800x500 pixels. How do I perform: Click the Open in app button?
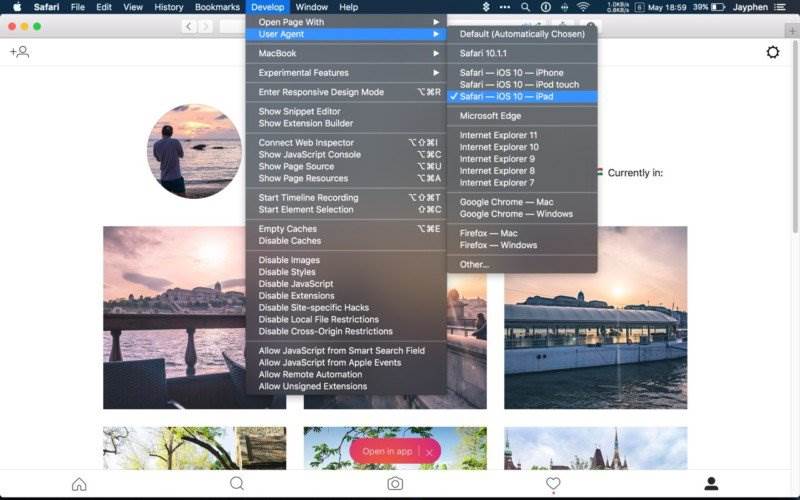click(x=386, y=452)
